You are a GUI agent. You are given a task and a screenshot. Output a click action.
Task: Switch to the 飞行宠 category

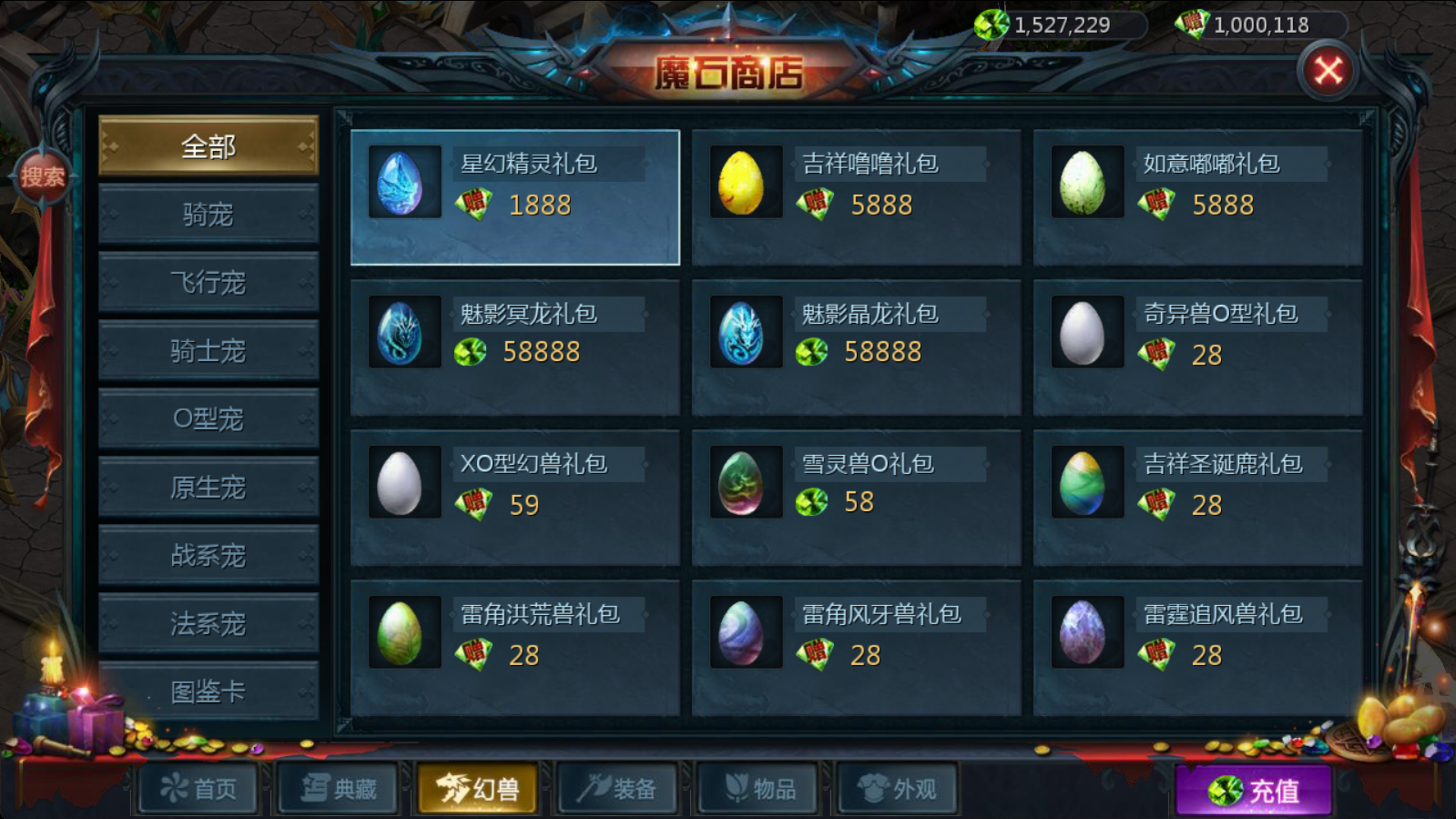[x=209, y=282]
